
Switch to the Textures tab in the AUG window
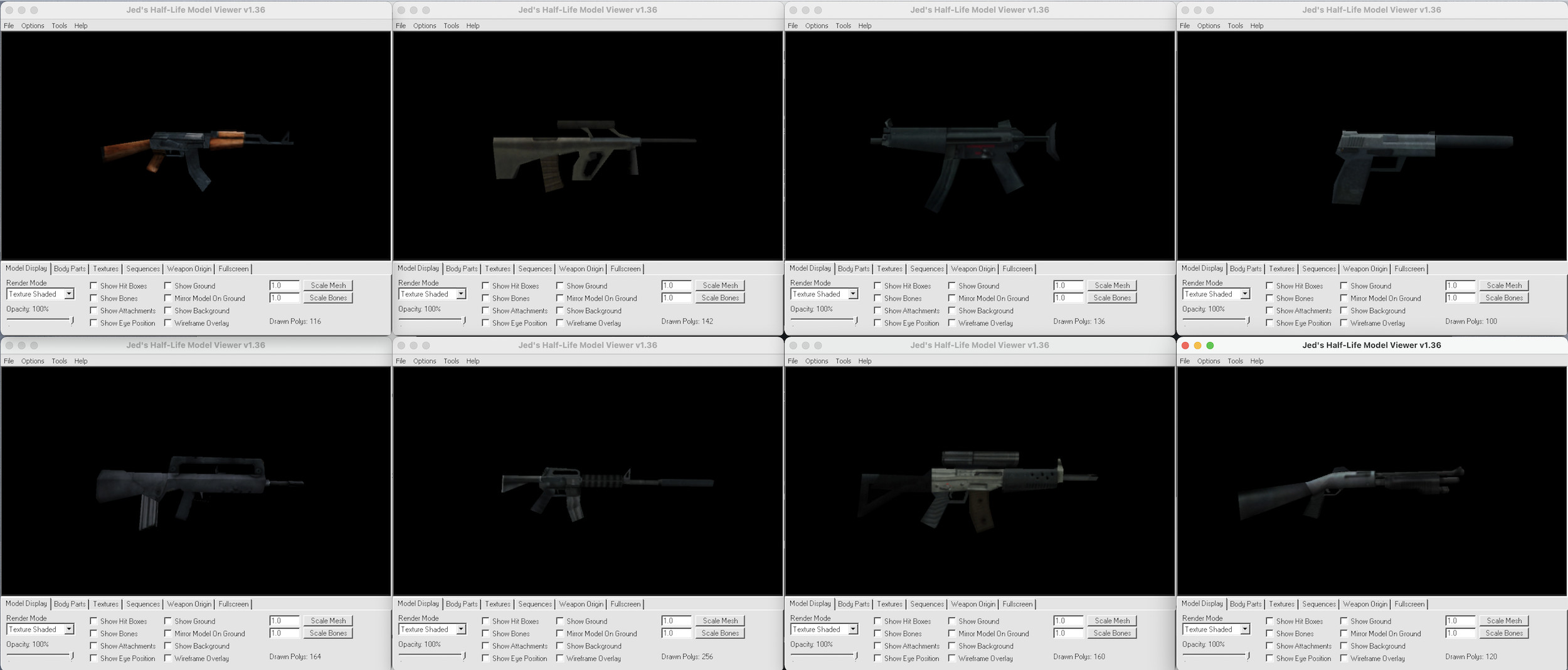pyautogui.click(x=497, y=268)
